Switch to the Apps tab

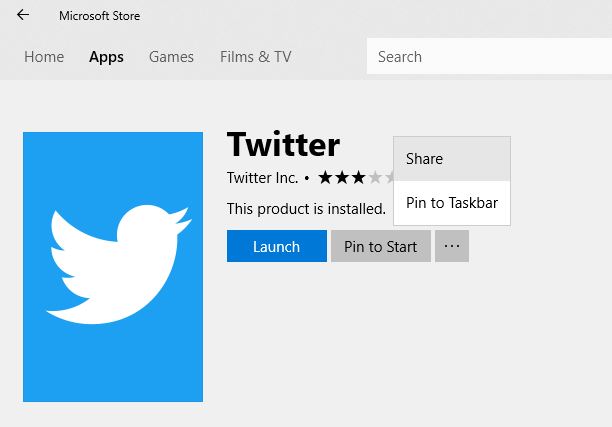pos(106,57)
